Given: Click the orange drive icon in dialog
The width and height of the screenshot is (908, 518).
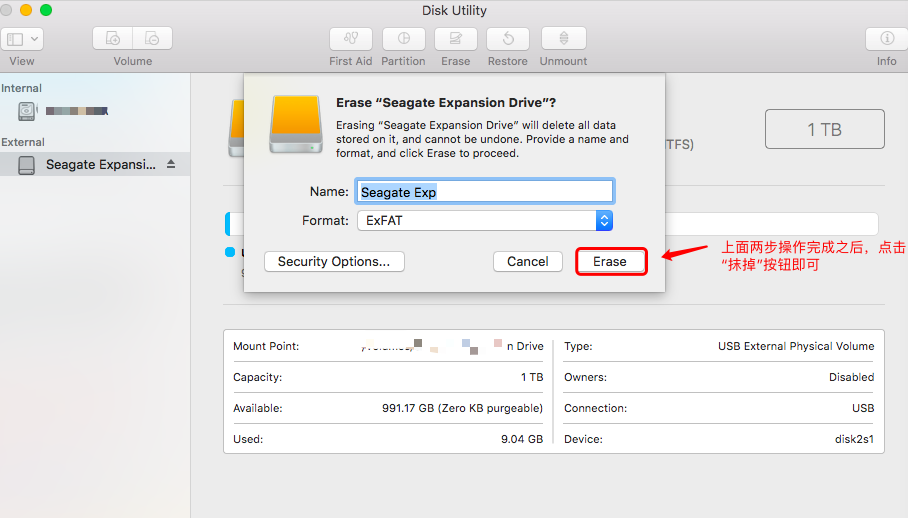Looking at the screenshot, I should tap(296, 124).
